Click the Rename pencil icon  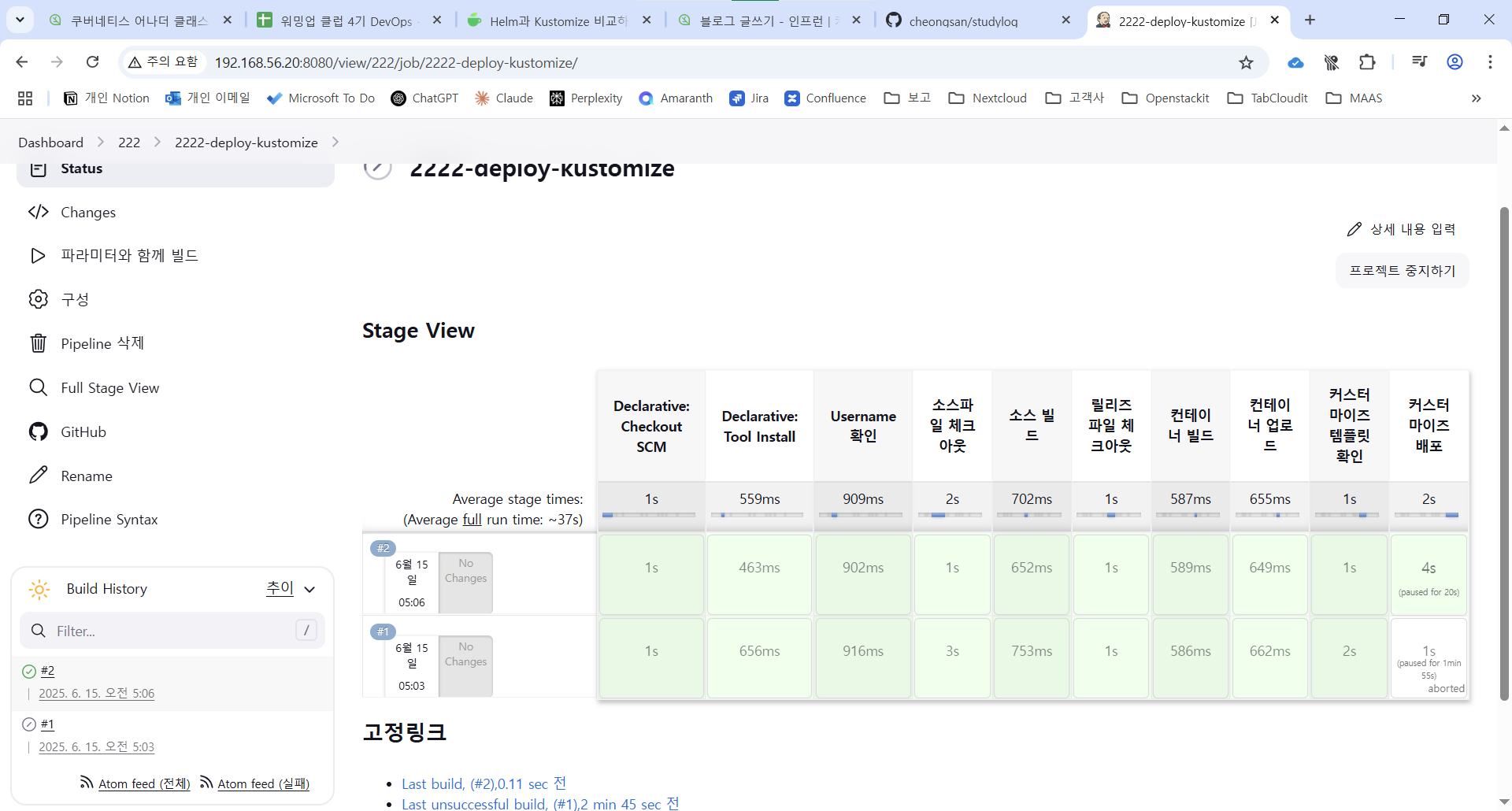pos(38,476)
